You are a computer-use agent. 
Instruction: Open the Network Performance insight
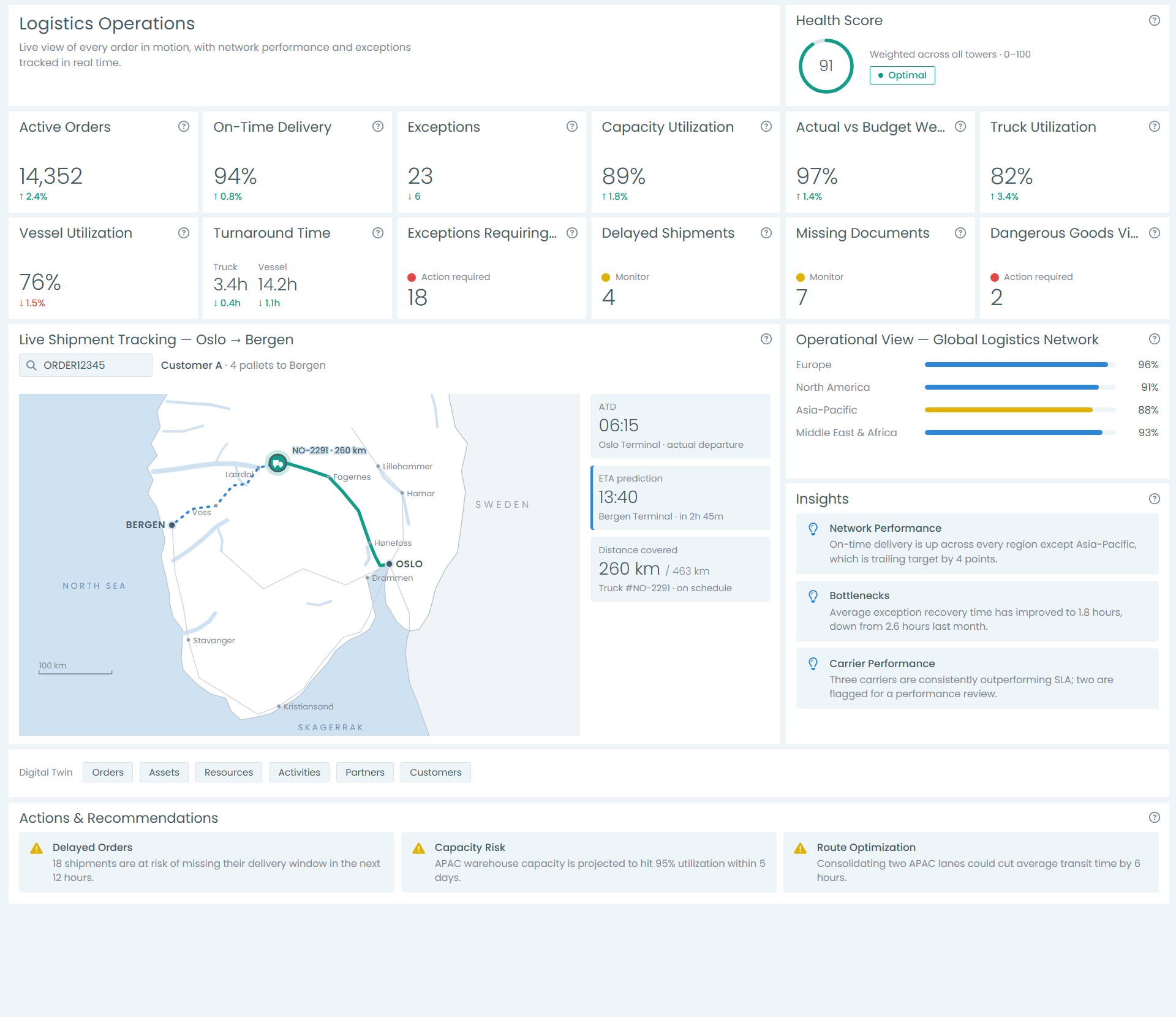coord(977,543)
